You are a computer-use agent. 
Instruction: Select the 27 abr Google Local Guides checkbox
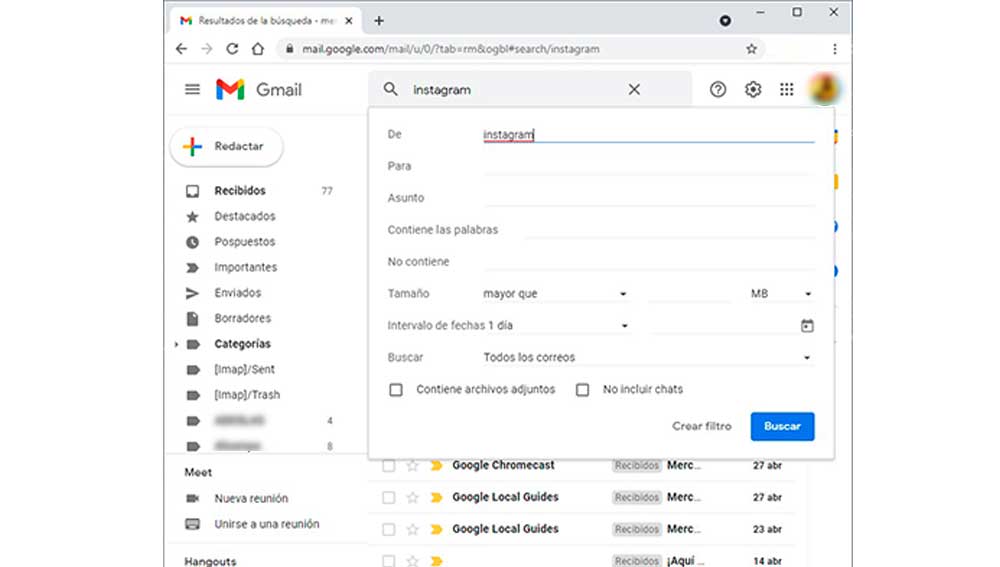click(x=388, y=497)
